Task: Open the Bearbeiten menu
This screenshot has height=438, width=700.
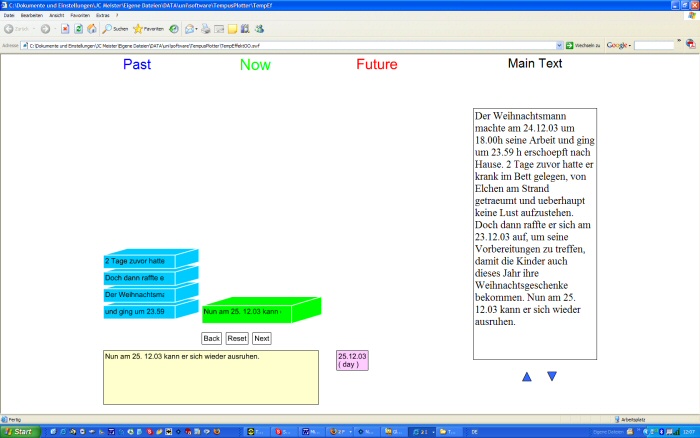Action: click(32, 16)
